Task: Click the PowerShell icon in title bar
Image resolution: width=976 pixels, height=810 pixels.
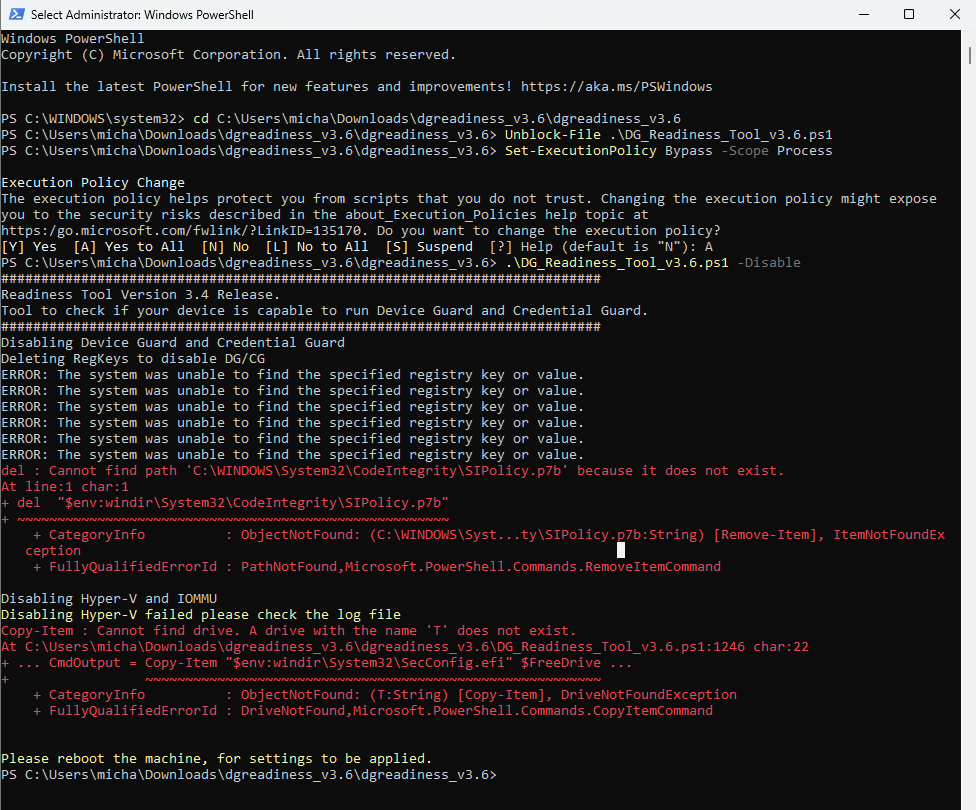Action: 16,14
